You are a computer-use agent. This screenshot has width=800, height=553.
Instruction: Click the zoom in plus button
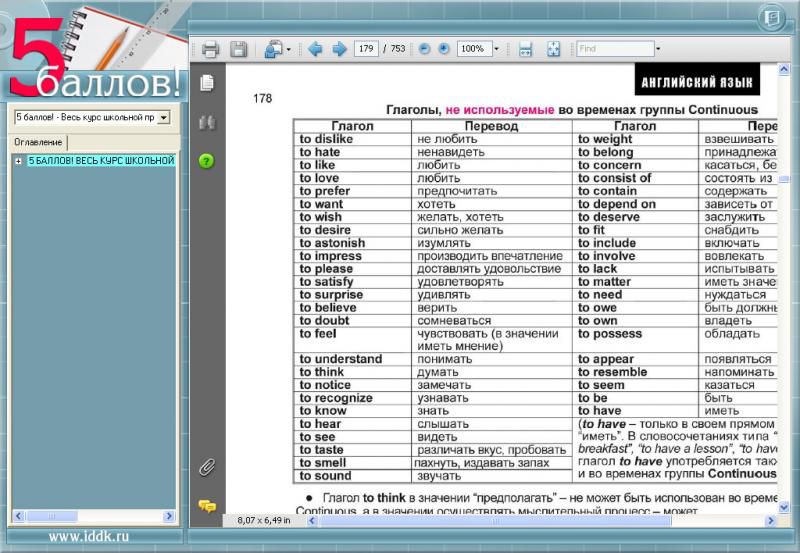point(444,49)
